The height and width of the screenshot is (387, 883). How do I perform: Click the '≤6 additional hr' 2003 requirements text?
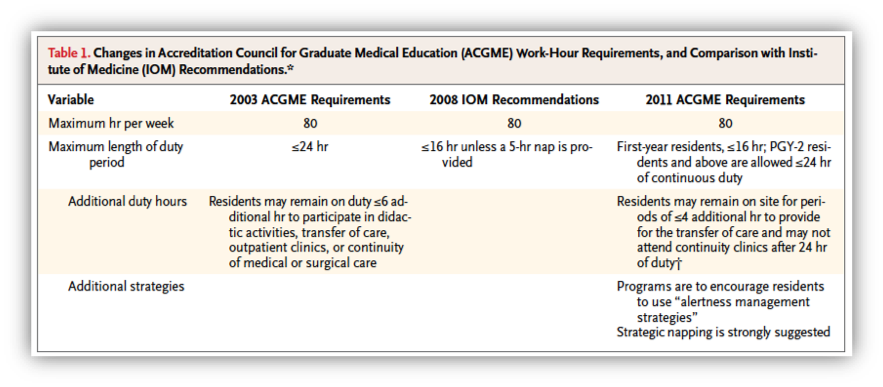309,232
